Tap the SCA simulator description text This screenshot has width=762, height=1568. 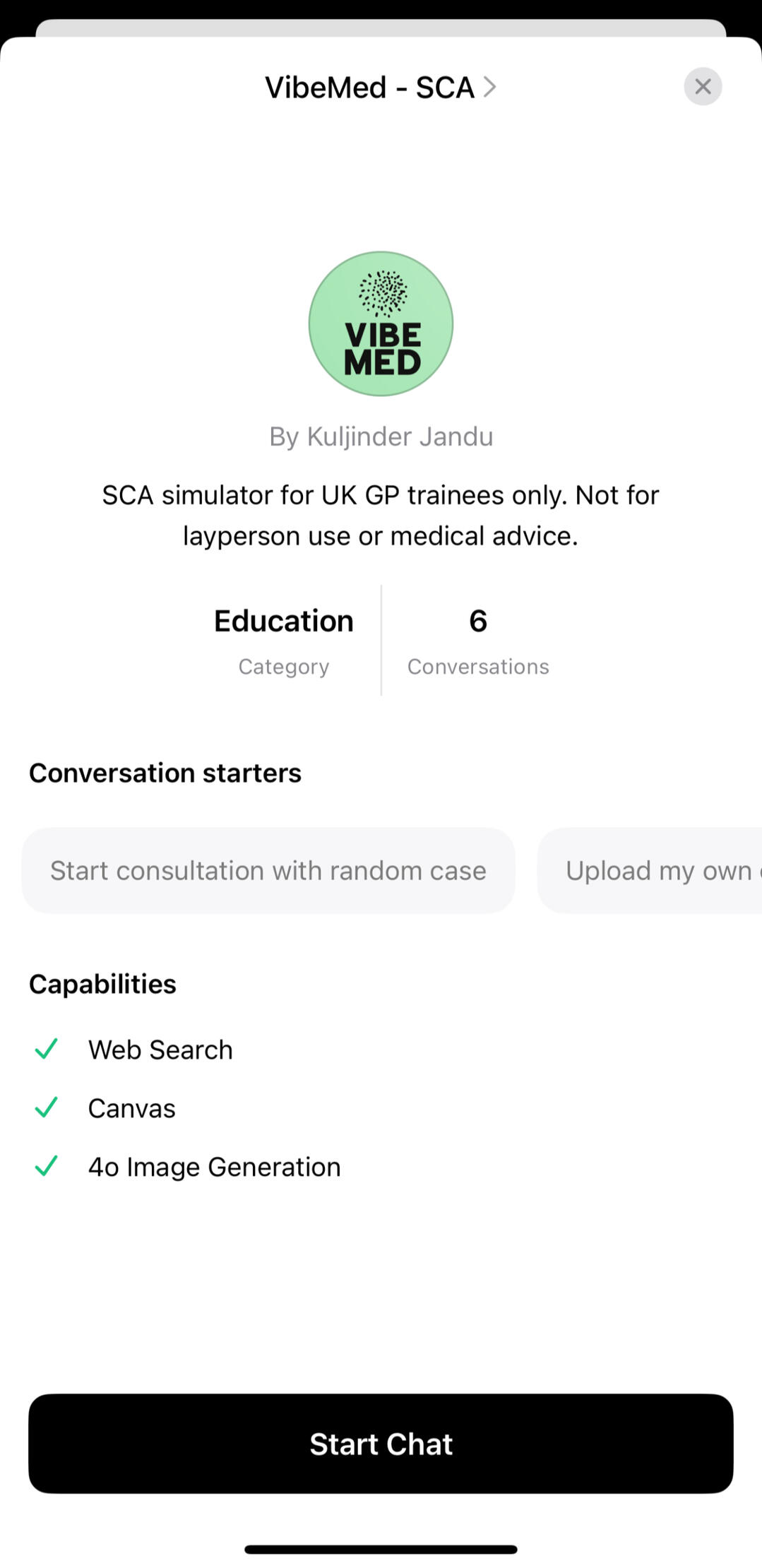pyautogui.click(x=381, y=516)
